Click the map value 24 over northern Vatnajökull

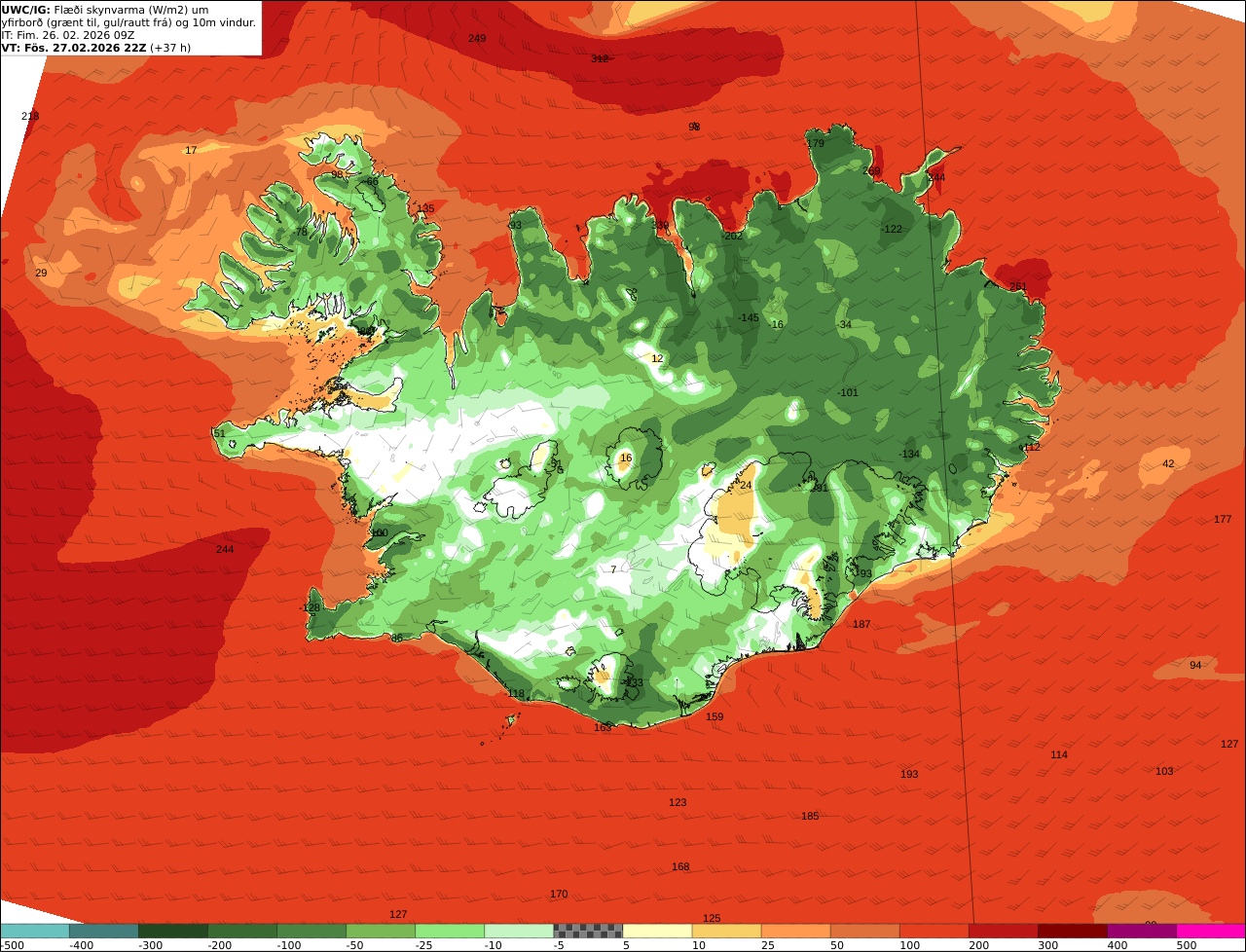pyautogui.click(x=747, y=485)
